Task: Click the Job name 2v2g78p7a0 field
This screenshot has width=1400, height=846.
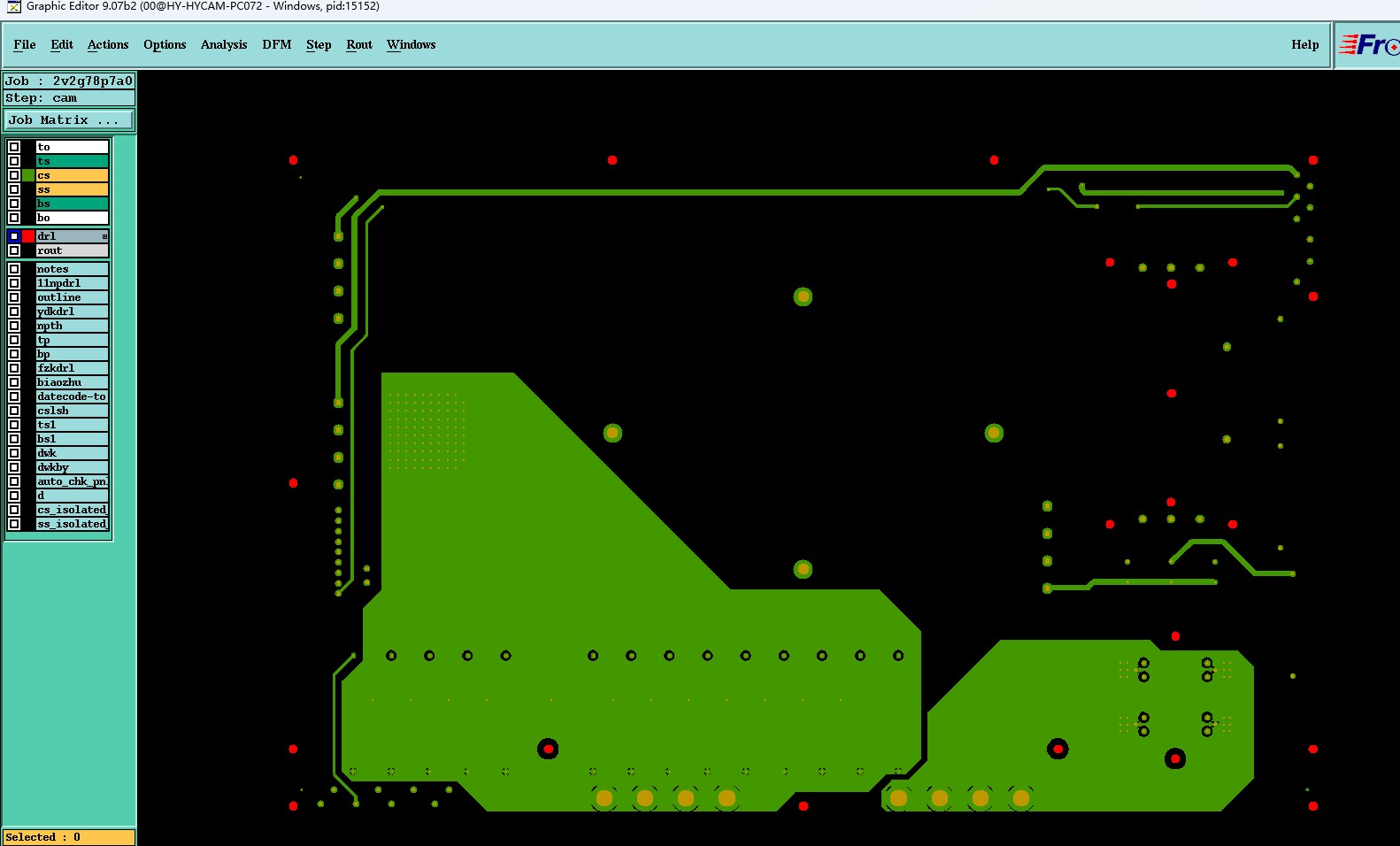Action: [x=69, y=81]
